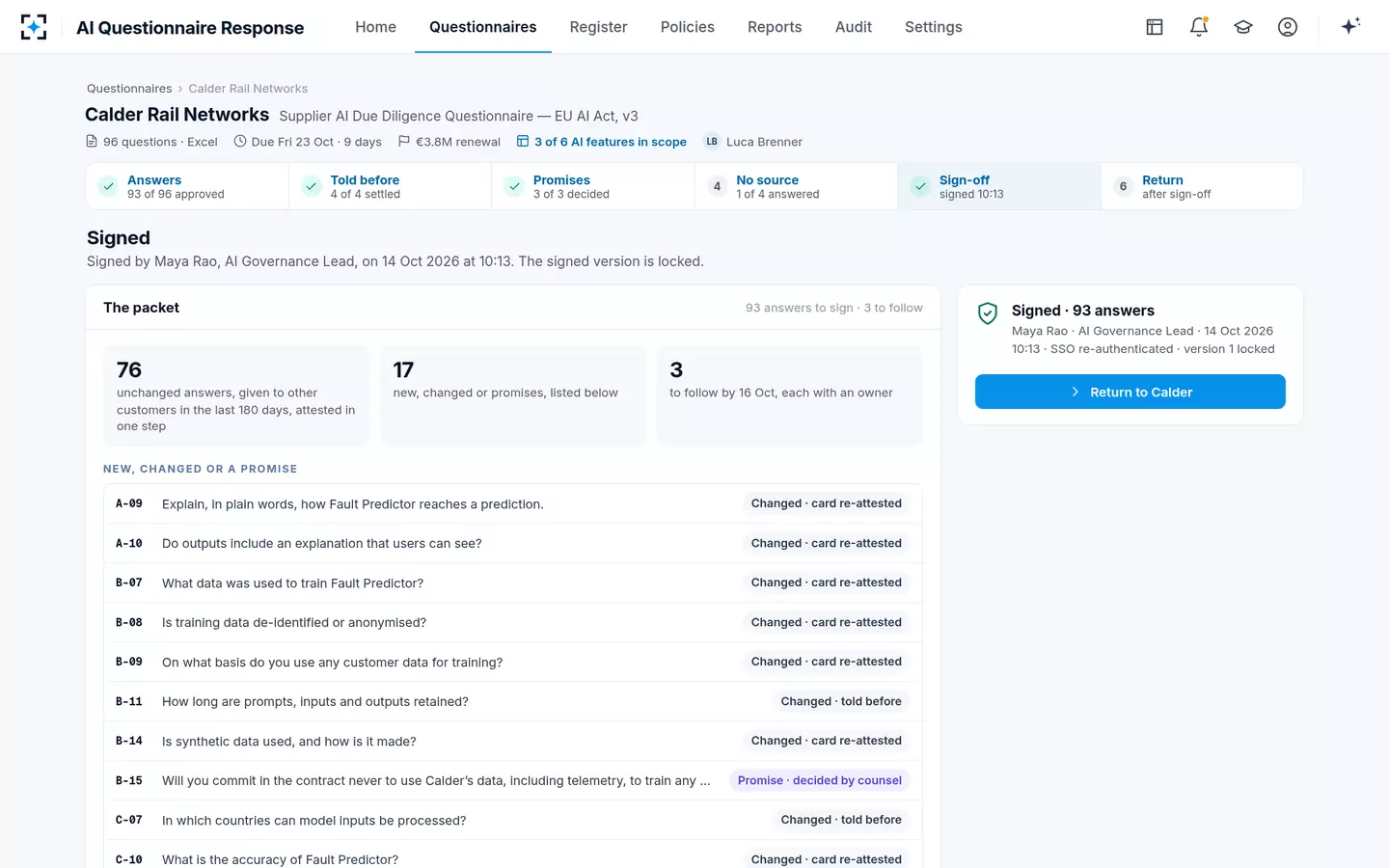Open the layout panel icon

(1155, 27)
